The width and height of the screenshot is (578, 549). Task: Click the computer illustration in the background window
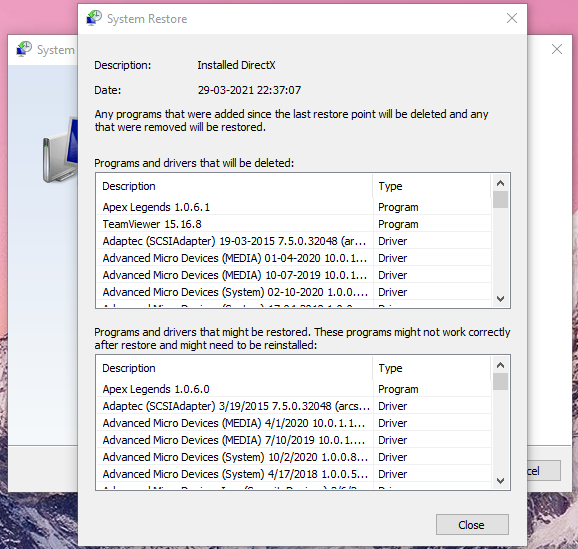60,150
